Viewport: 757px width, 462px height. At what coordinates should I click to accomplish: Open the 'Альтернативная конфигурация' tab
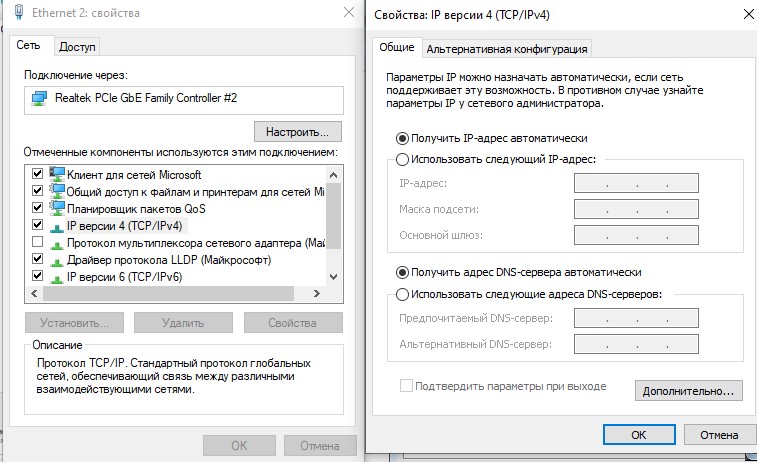tap(506, 49)
